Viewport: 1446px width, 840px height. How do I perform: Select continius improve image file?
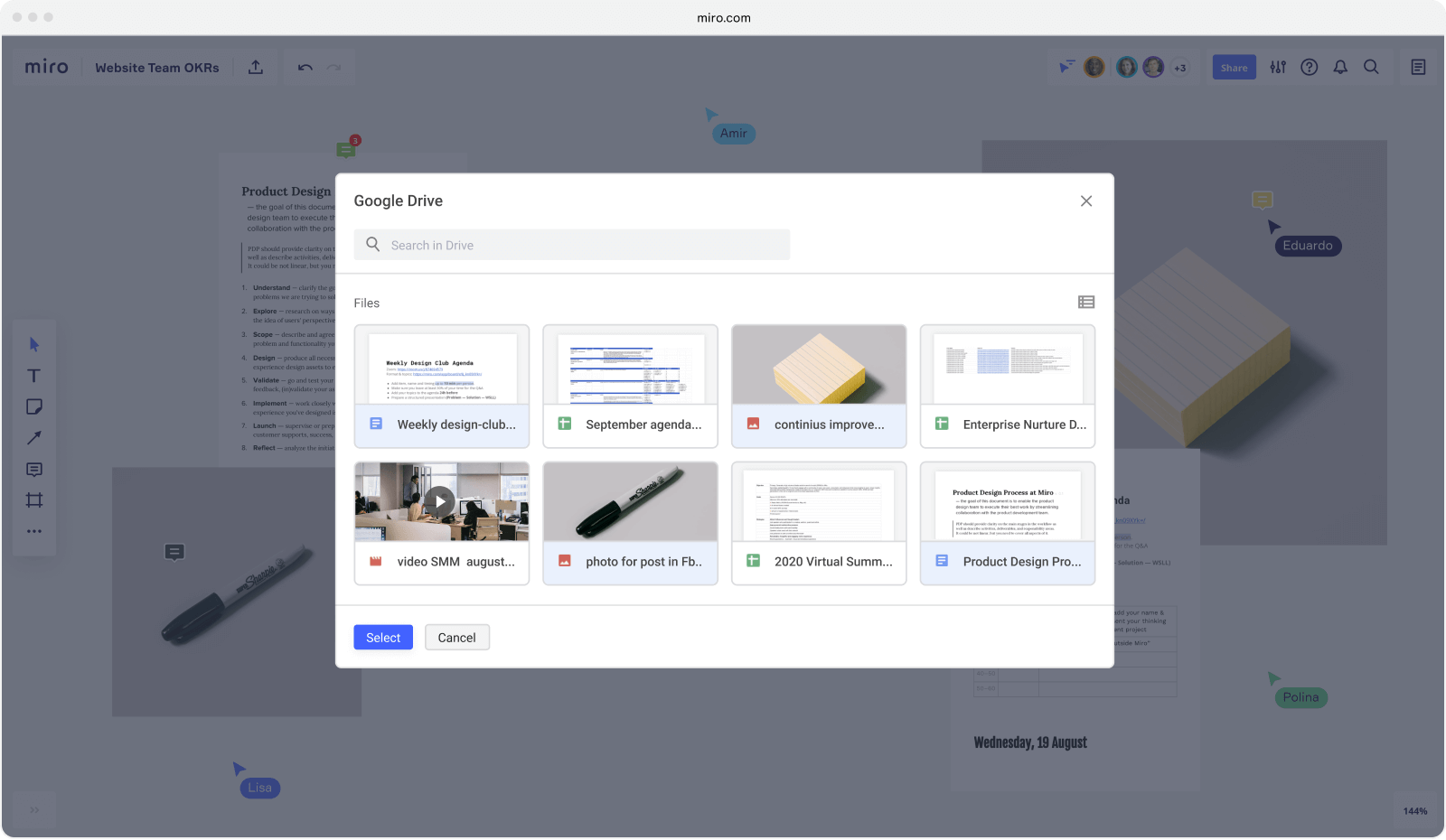click(x=819, y=387)
